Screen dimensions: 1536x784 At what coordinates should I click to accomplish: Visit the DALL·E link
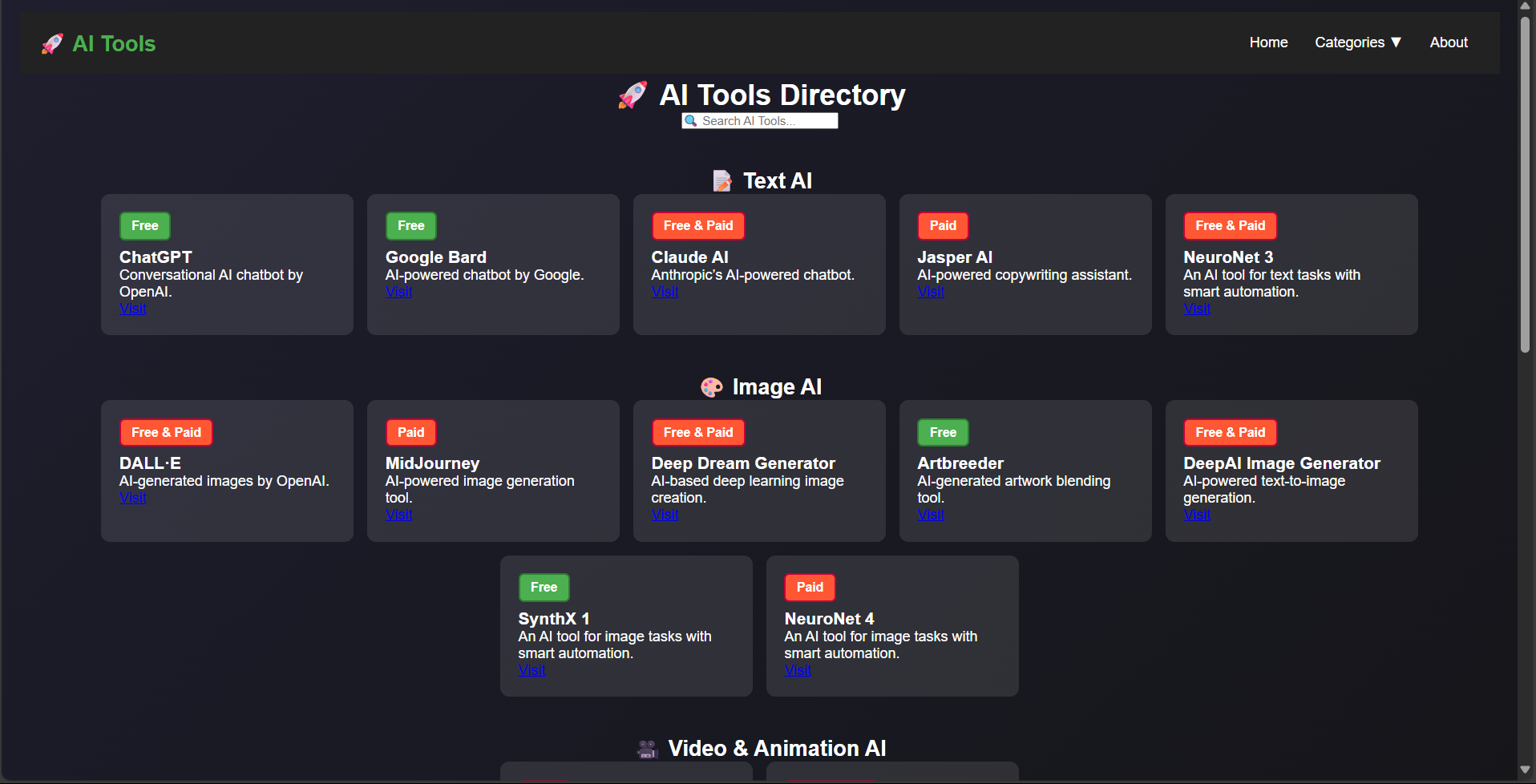click(133, 498)
